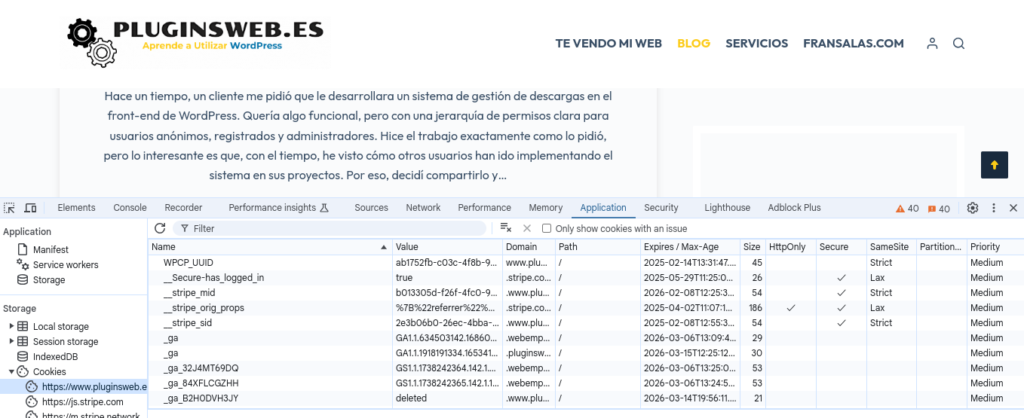Open TE VENDO MI WEB link
The image size is (1024, 418).
pyautogui.click(x=609, y=44)
